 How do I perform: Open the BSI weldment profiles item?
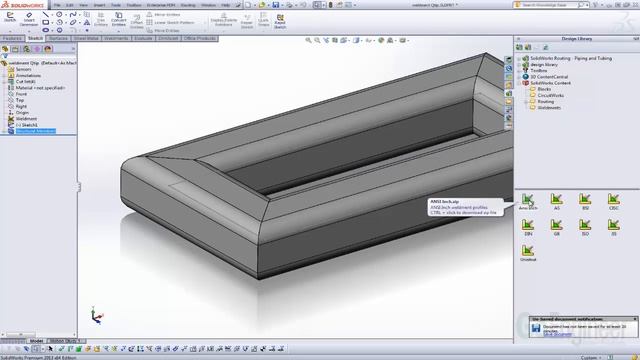click(585, 202)
